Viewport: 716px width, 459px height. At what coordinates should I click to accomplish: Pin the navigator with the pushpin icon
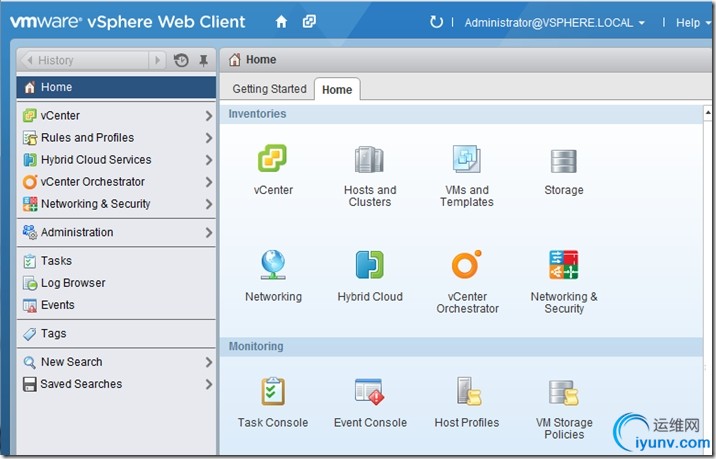(x=204, y=60)
